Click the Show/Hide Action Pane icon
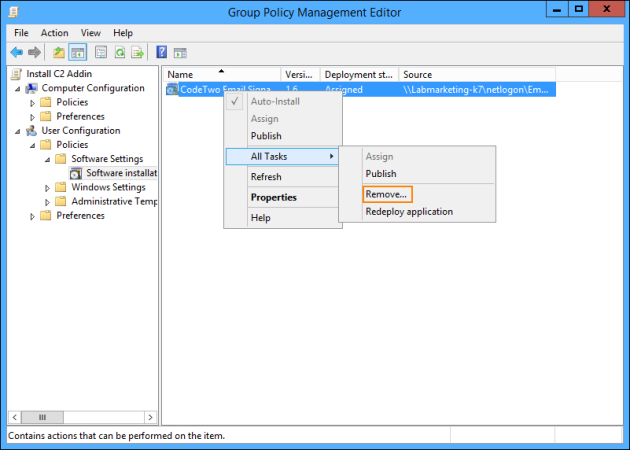The image size is (630, 450). 180,53
